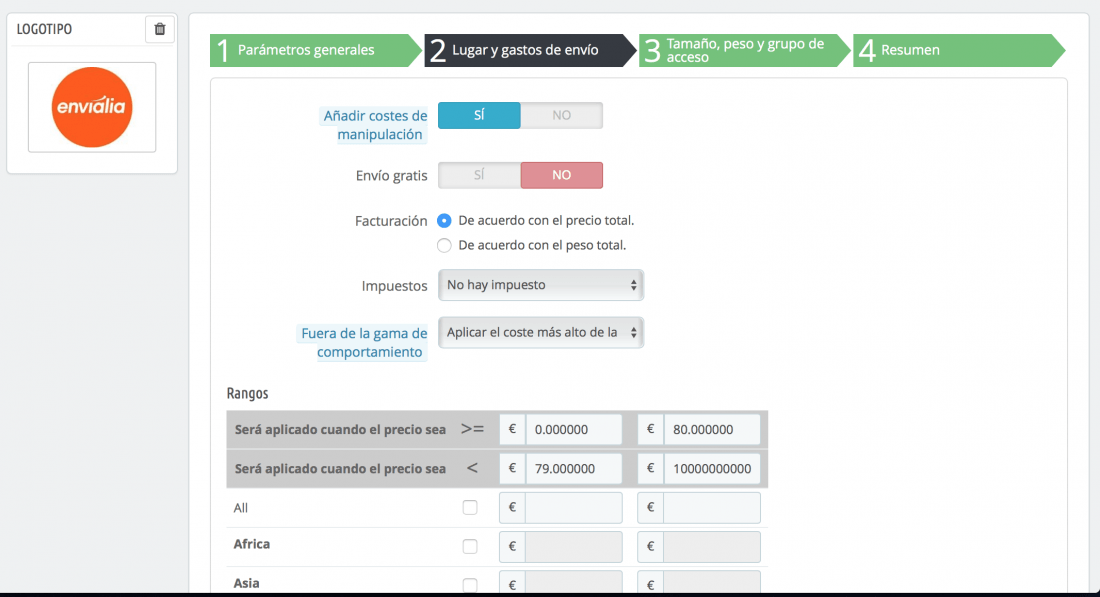
Task: Open step 3 Tamaño, peso y grupo de acceso
Action: coord(744,51)
